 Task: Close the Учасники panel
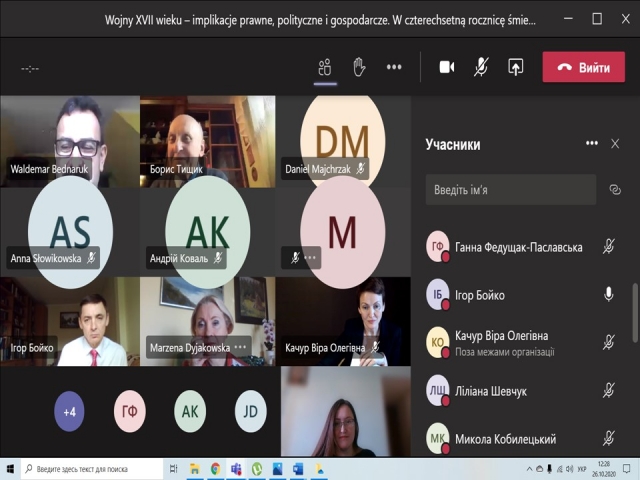pos(615,144)
